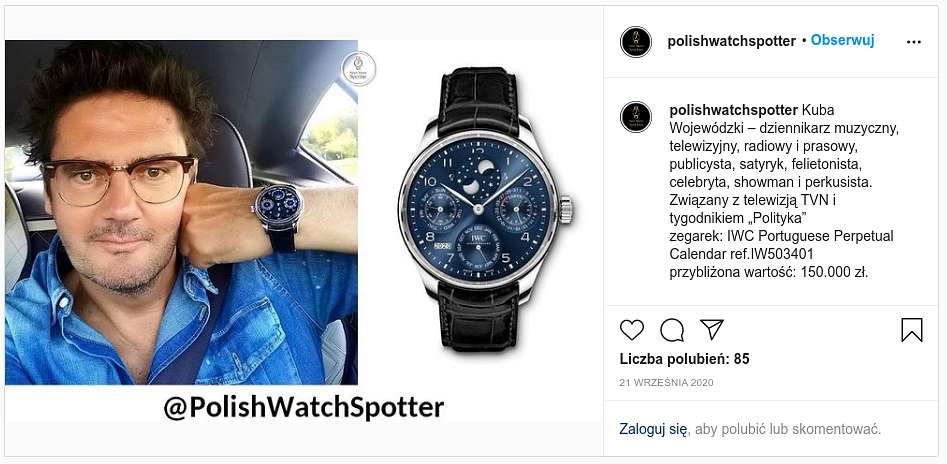The width and height of the screenshot is (947, 464).
Task: Open the 21 WRZEŚNIA 2020 post date
Action: (x=666, y=382)
